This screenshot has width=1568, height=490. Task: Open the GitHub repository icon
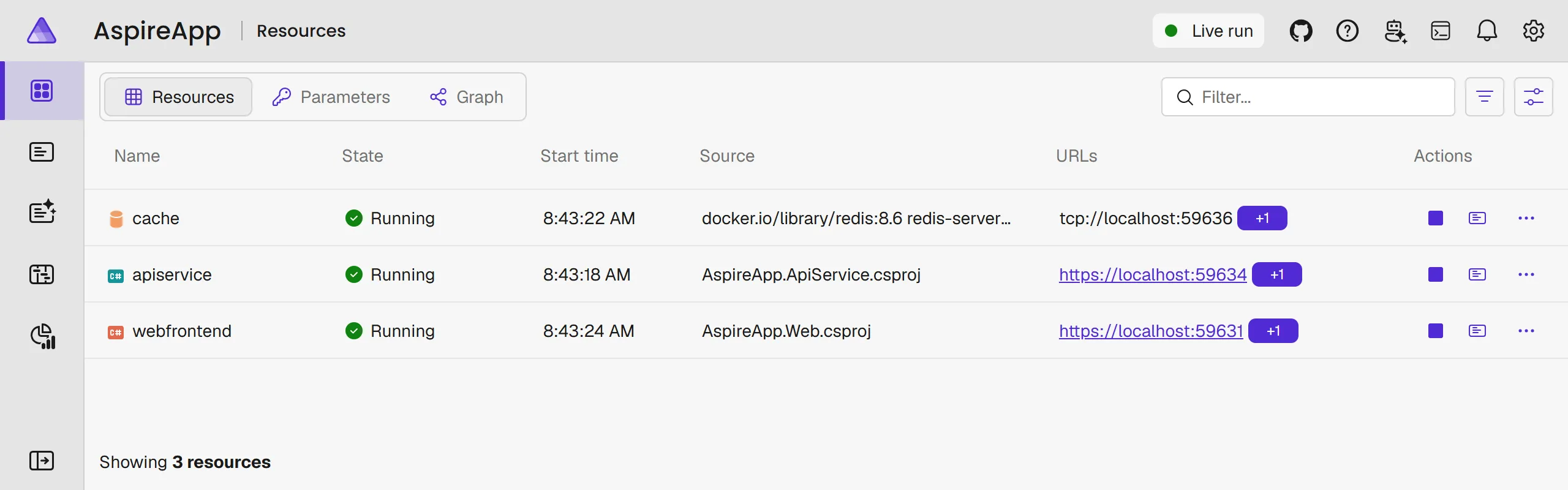click(1301, 31)
